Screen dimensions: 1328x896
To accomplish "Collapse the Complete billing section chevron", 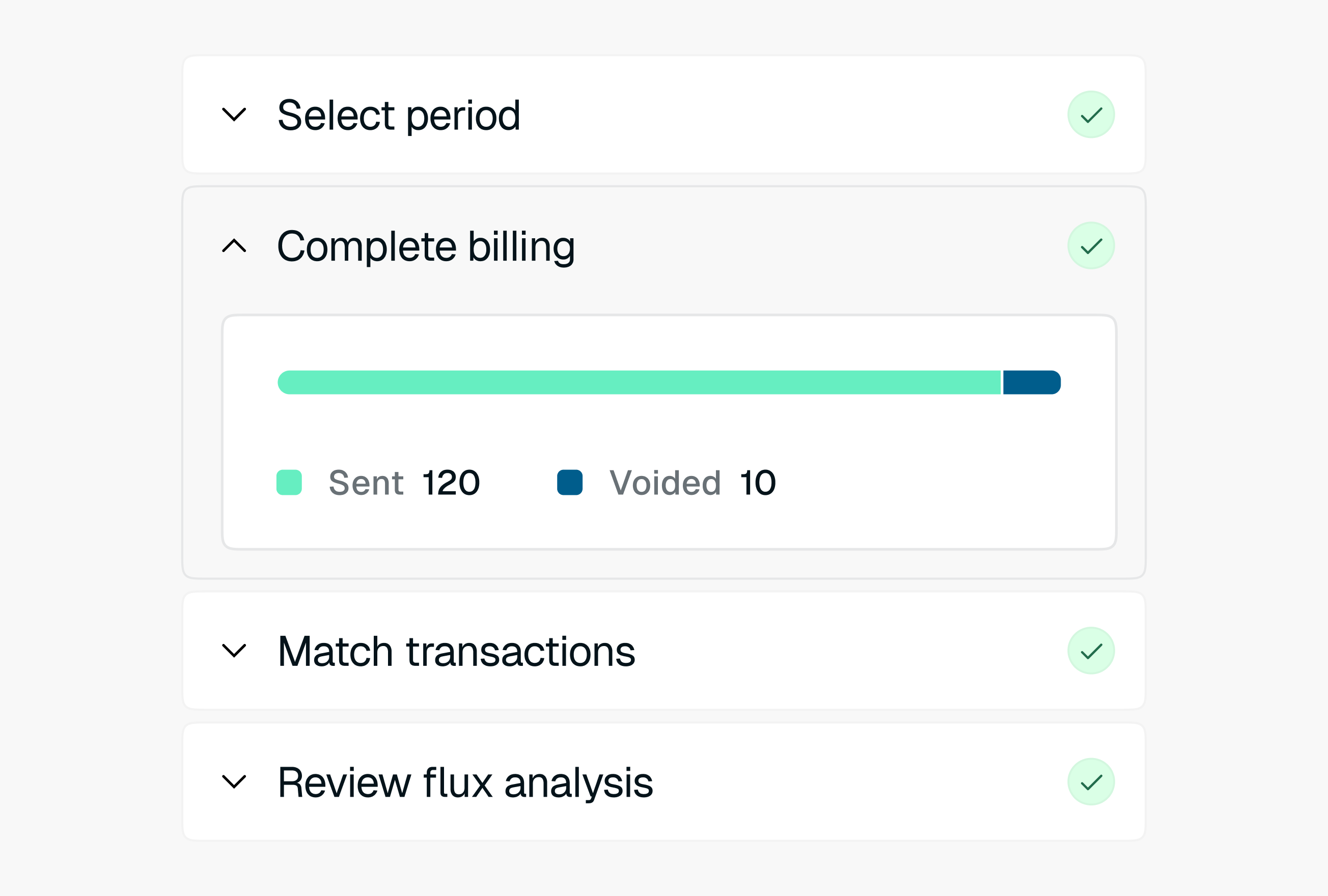I will point(234,246).
